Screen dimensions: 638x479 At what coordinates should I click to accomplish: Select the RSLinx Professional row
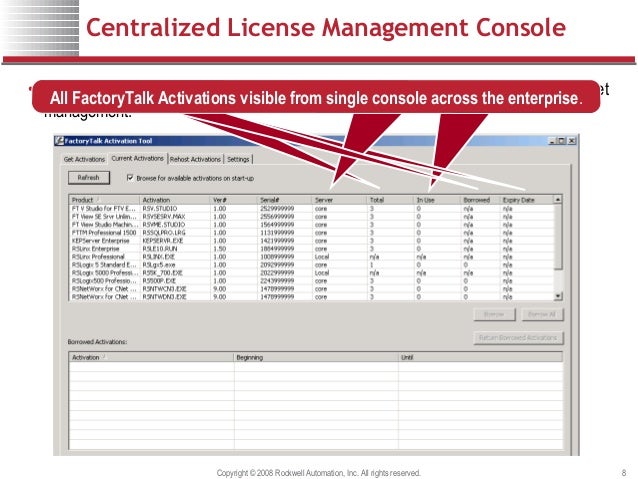312,257
